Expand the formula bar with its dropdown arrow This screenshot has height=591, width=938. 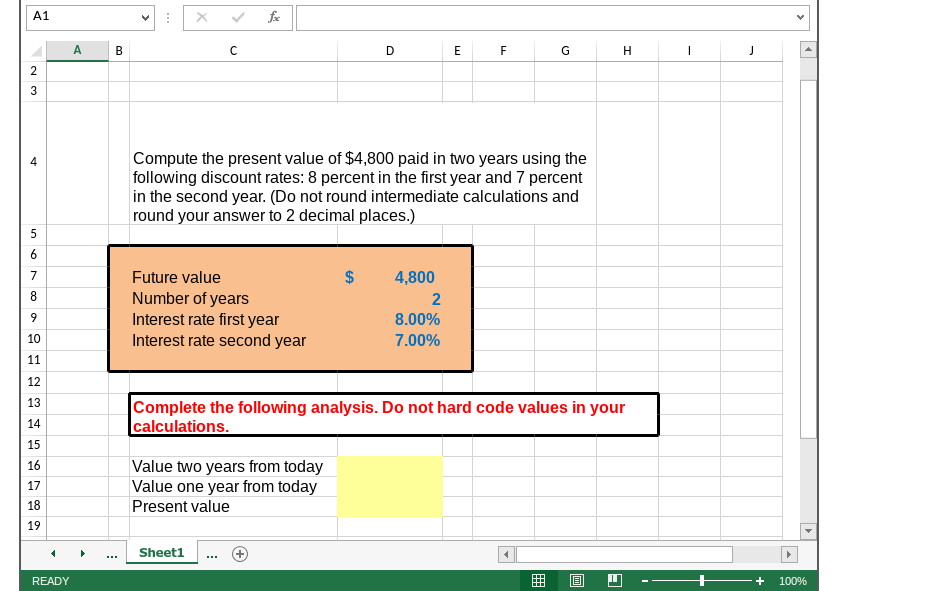[x=799, y=17]
